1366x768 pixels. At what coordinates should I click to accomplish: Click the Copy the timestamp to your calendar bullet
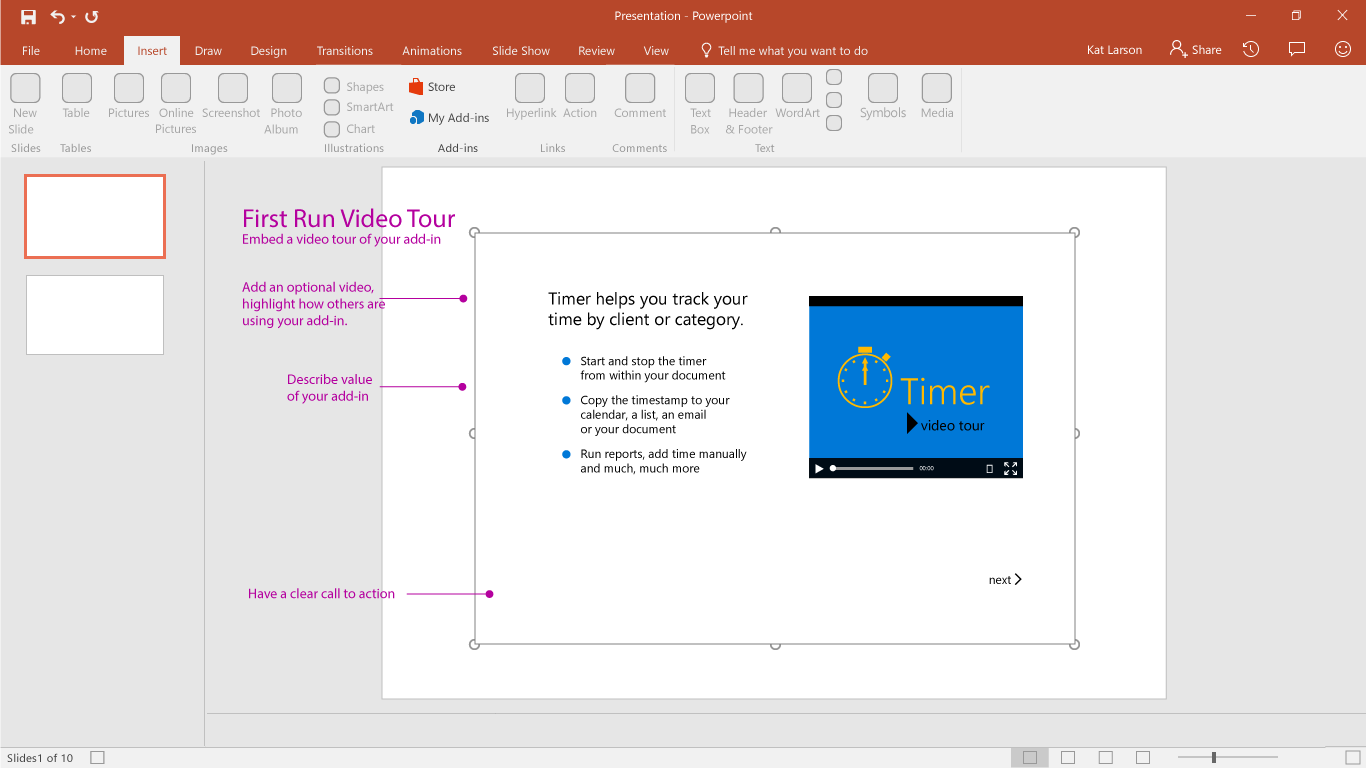(655, 415)
